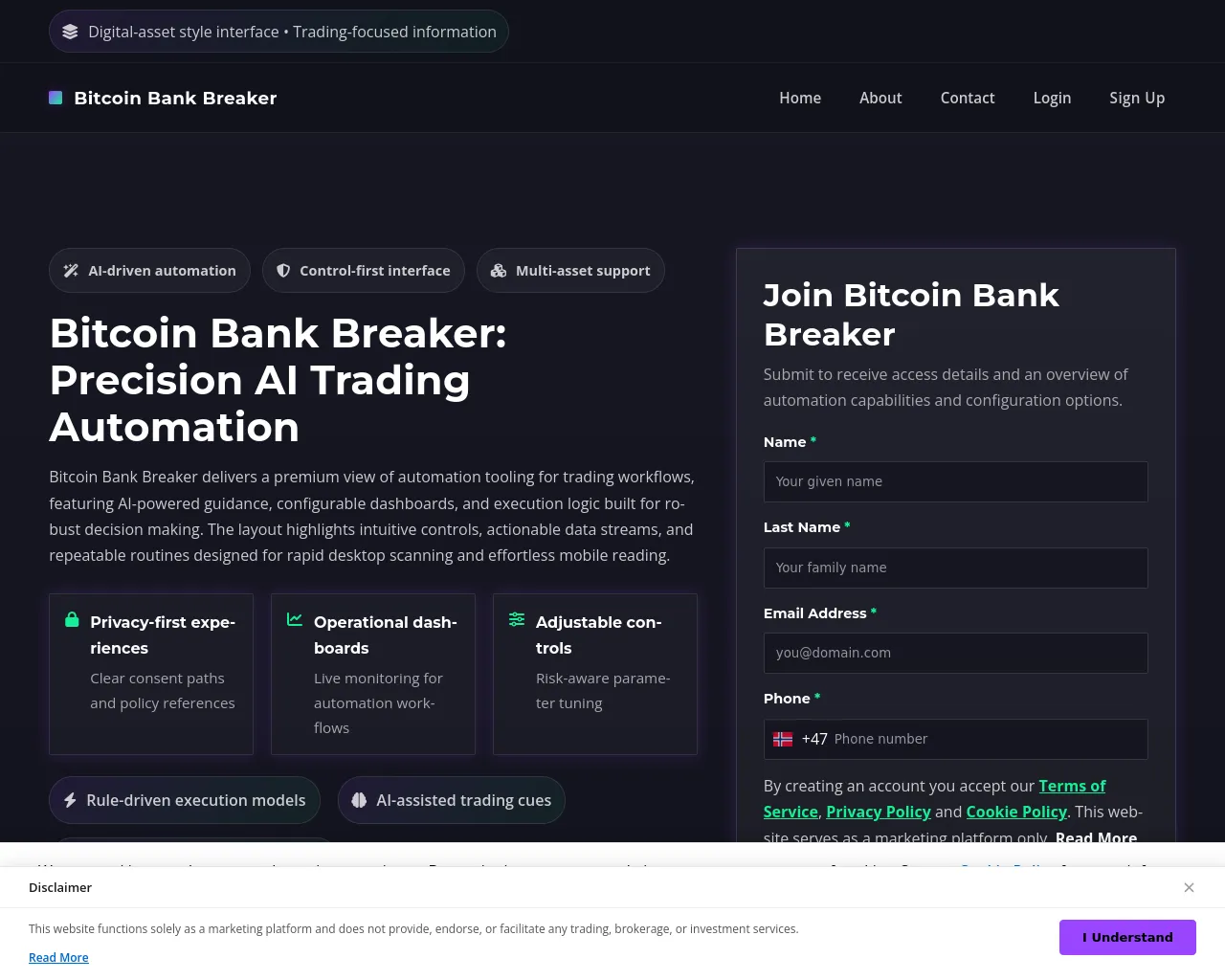This screenshot has height=980, width=1225.
Task: Dismiss the Disclaimer banner with X
Action: 1189,887
